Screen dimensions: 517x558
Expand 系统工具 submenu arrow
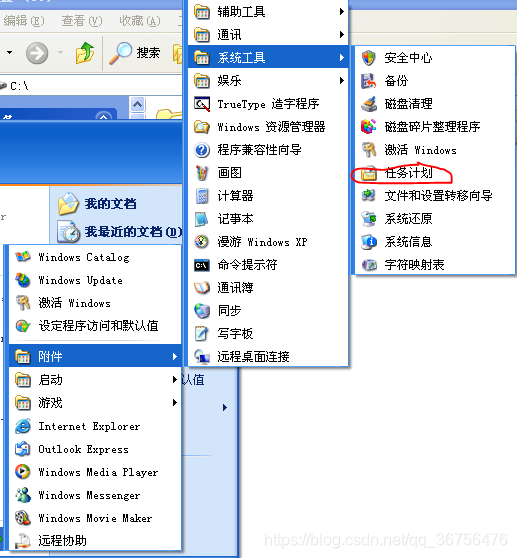pyautogui.click(x=342, y=57)
